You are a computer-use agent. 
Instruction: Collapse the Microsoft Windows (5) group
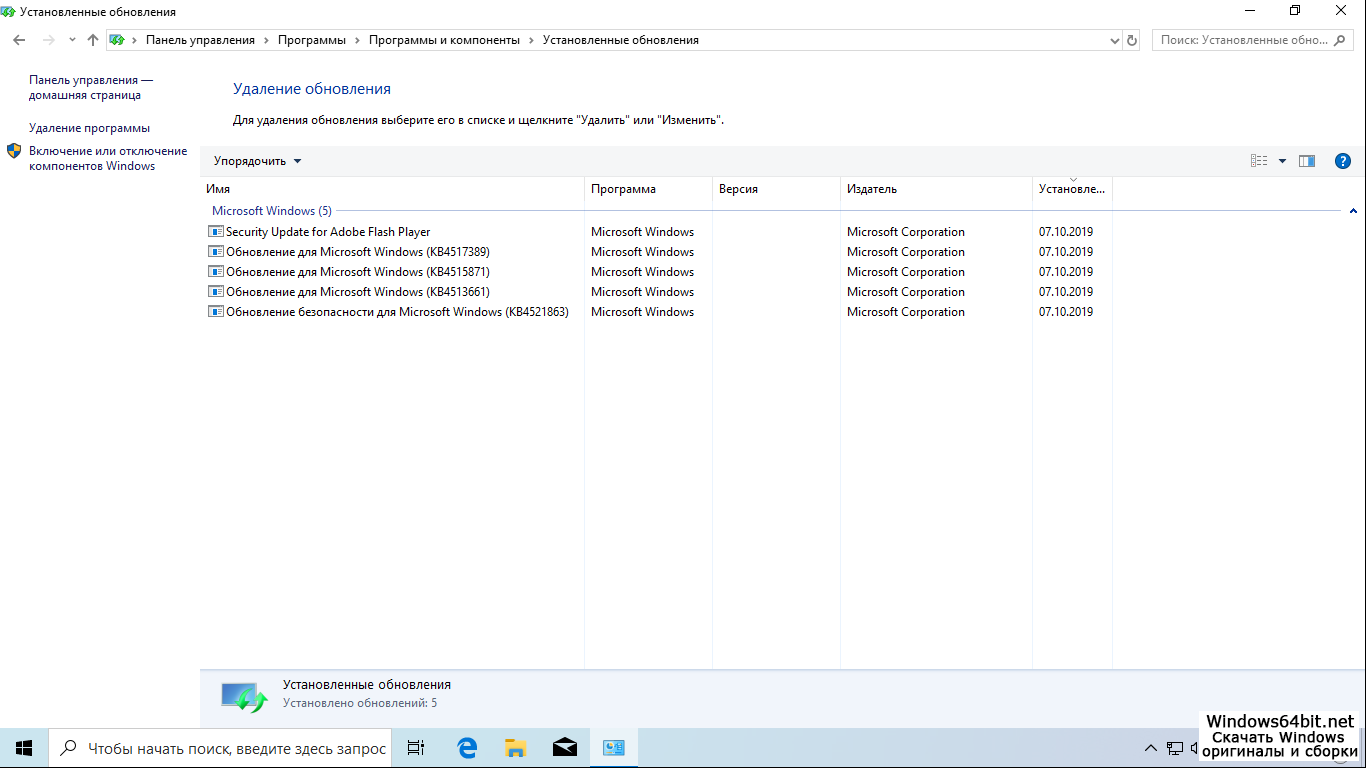click(x=1353, y=211)
